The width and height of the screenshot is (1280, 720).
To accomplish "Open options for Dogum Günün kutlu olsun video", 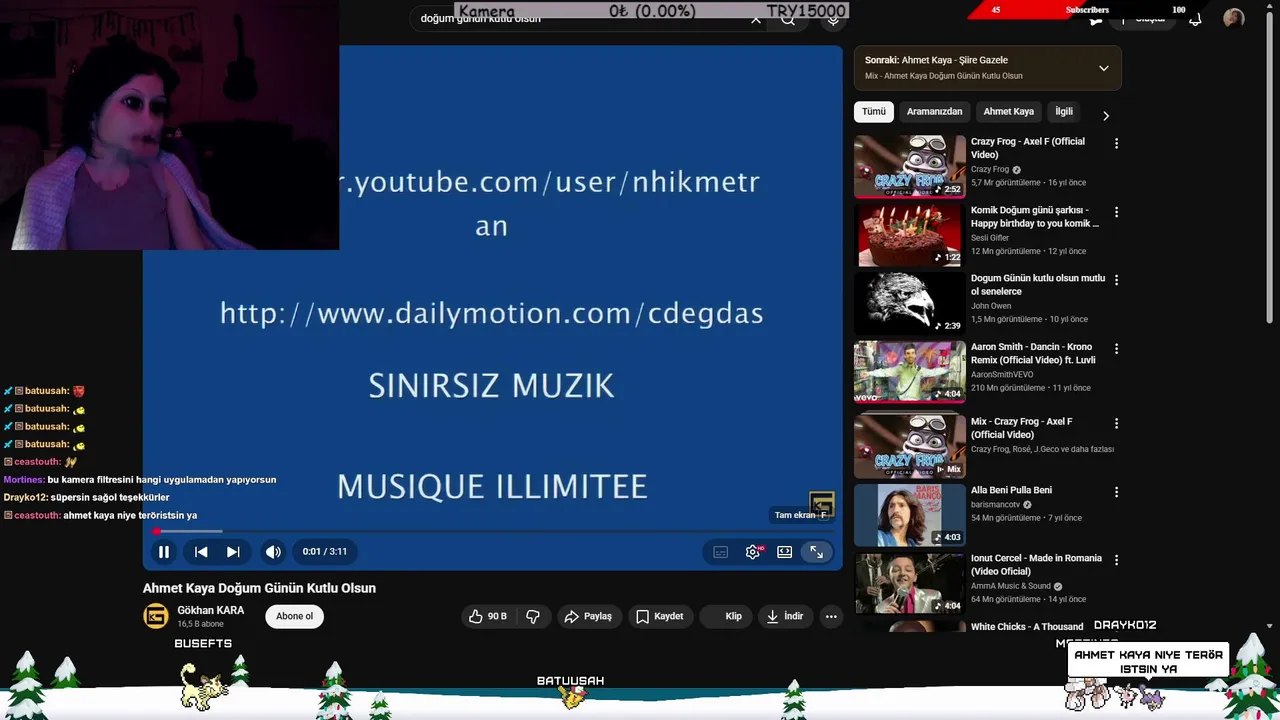I will [1116, 280].
